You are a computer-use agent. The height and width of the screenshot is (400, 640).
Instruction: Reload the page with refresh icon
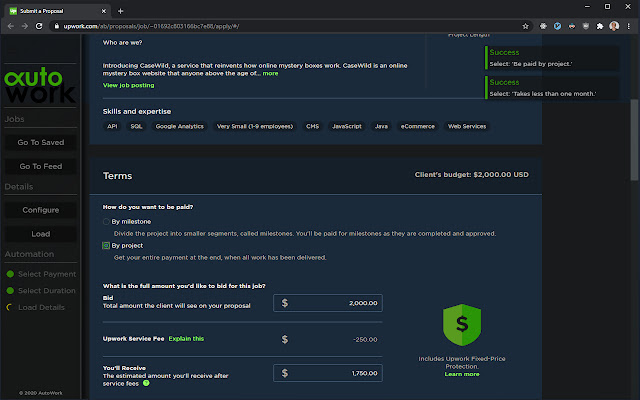click(39, 26)
